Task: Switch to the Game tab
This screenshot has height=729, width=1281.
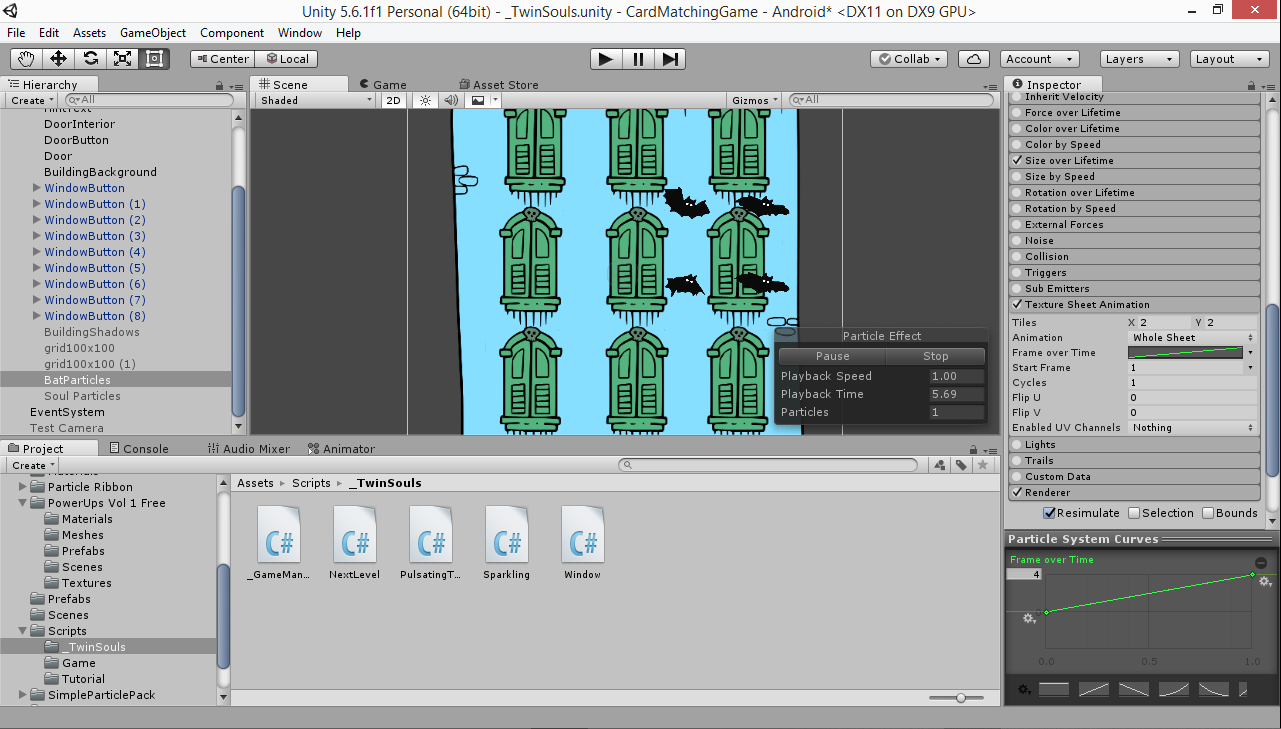Action: (385, 84)
